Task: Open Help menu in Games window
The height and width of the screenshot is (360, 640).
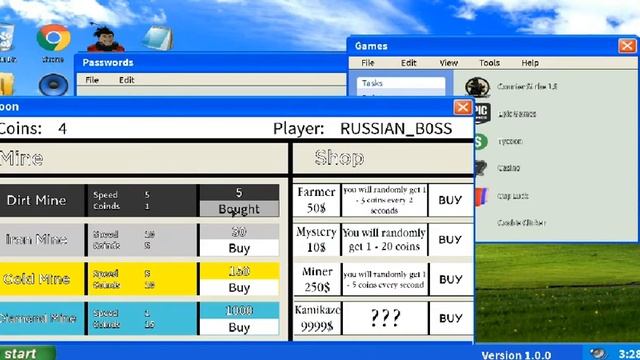Action: 530,63
